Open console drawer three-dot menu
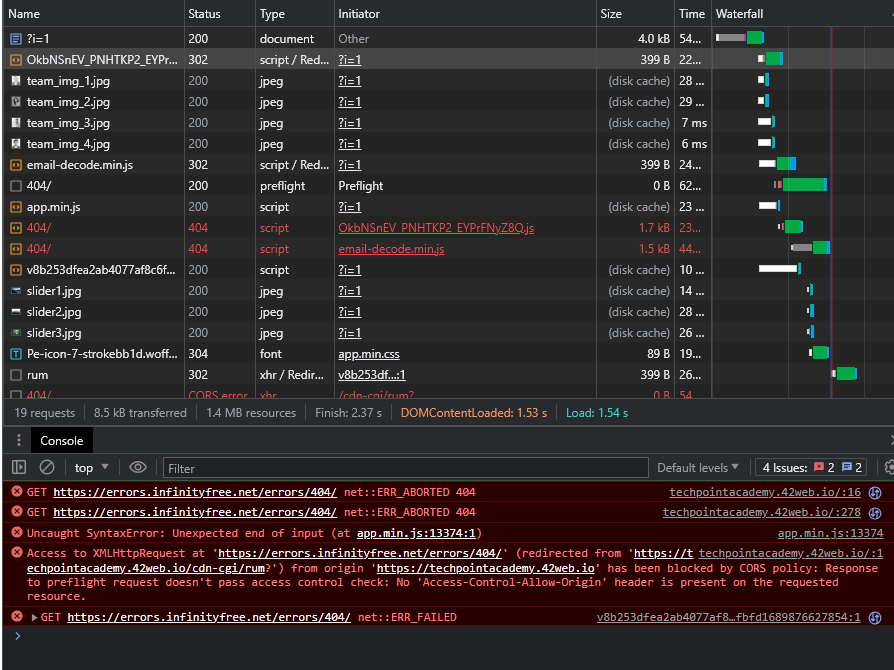The image size is (894, 670). click(x=19, y=440)
